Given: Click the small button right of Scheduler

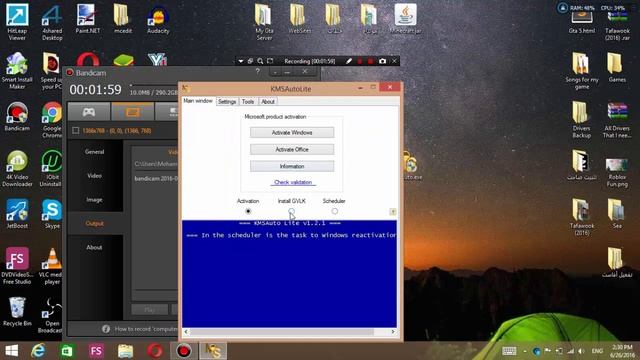Looking at the screenshot, I should point(393,212).
